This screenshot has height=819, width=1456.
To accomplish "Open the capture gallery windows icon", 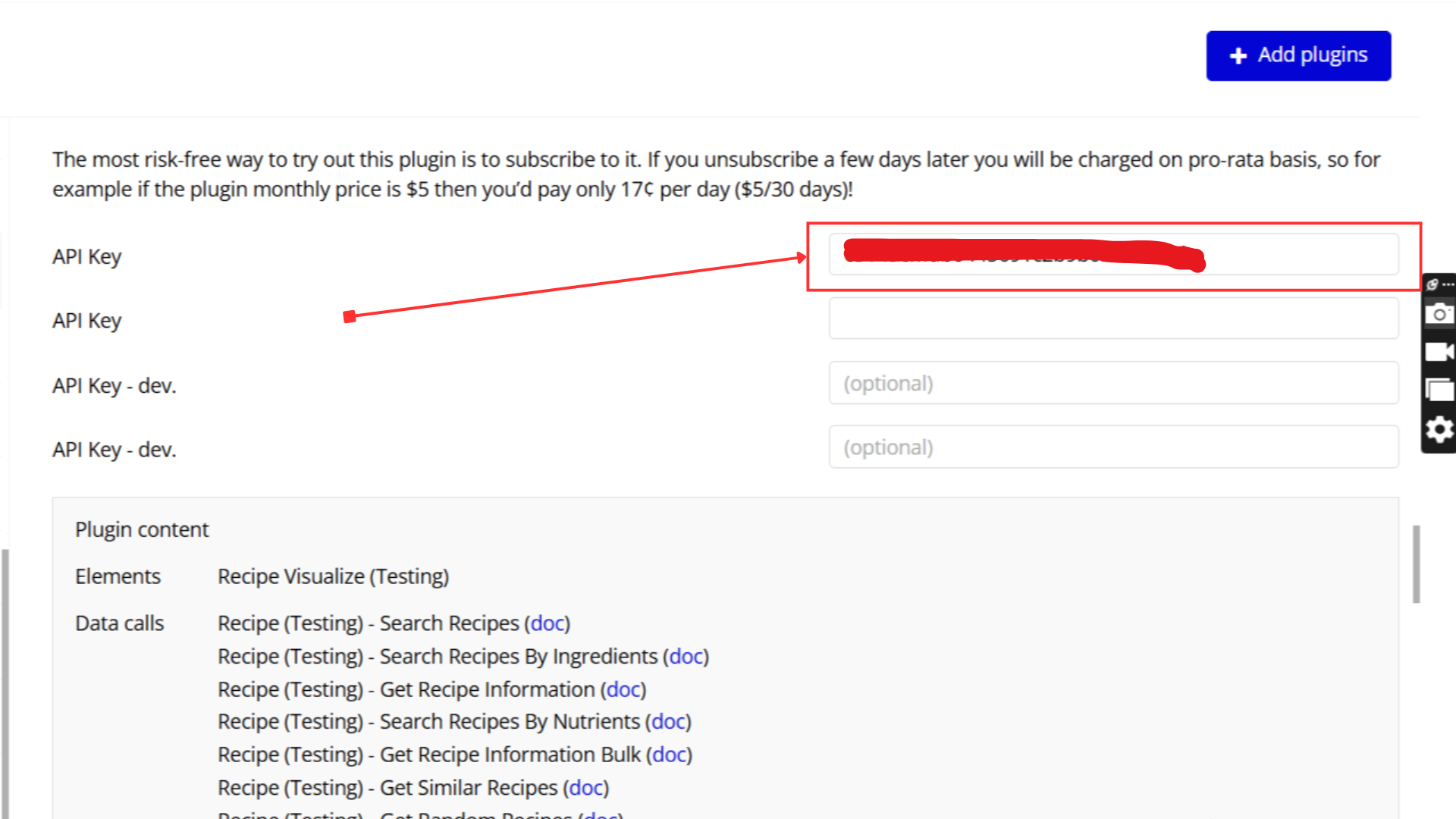I will pyautogui.click(x=1439, y=391).
